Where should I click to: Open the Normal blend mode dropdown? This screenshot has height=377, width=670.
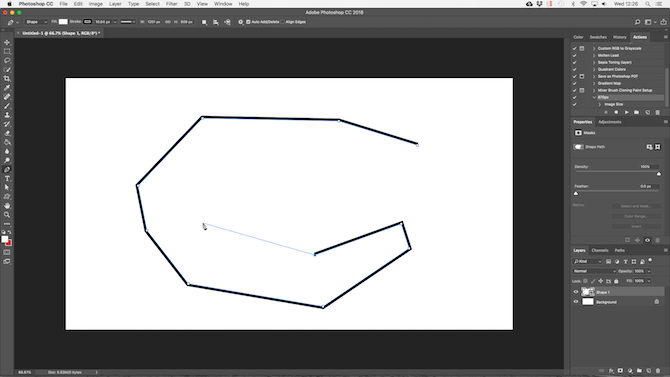[594, 271]
